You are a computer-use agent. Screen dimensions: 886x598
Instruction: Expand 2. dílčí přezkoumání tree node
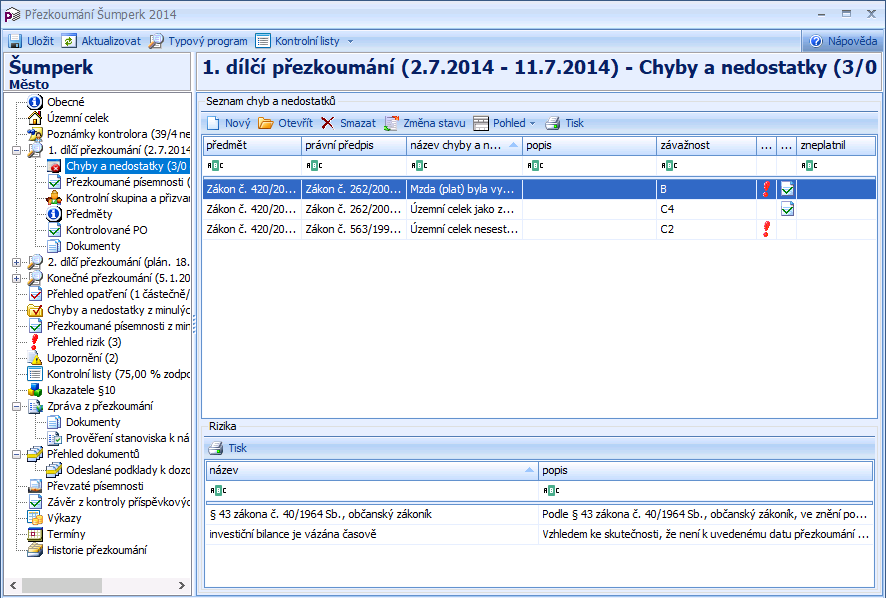tap(16, 262)
